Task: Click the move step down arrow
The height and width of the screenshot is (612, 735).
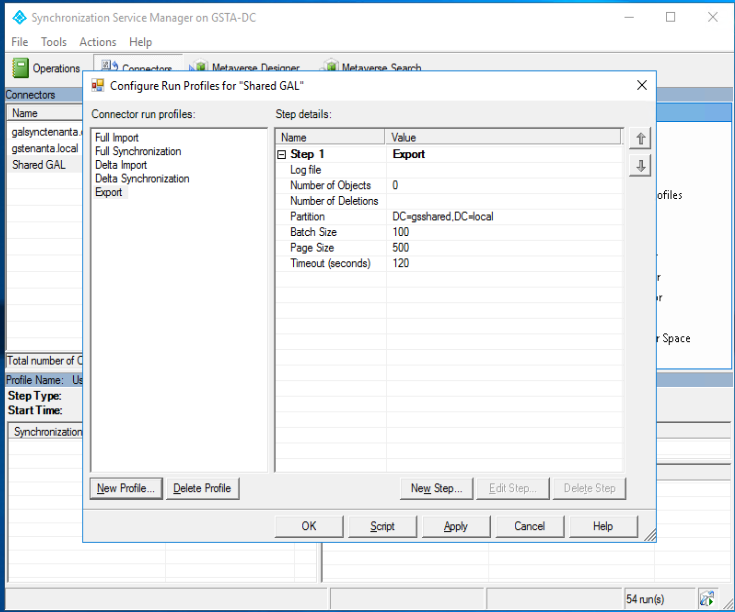Action: (x=640, y=166)
